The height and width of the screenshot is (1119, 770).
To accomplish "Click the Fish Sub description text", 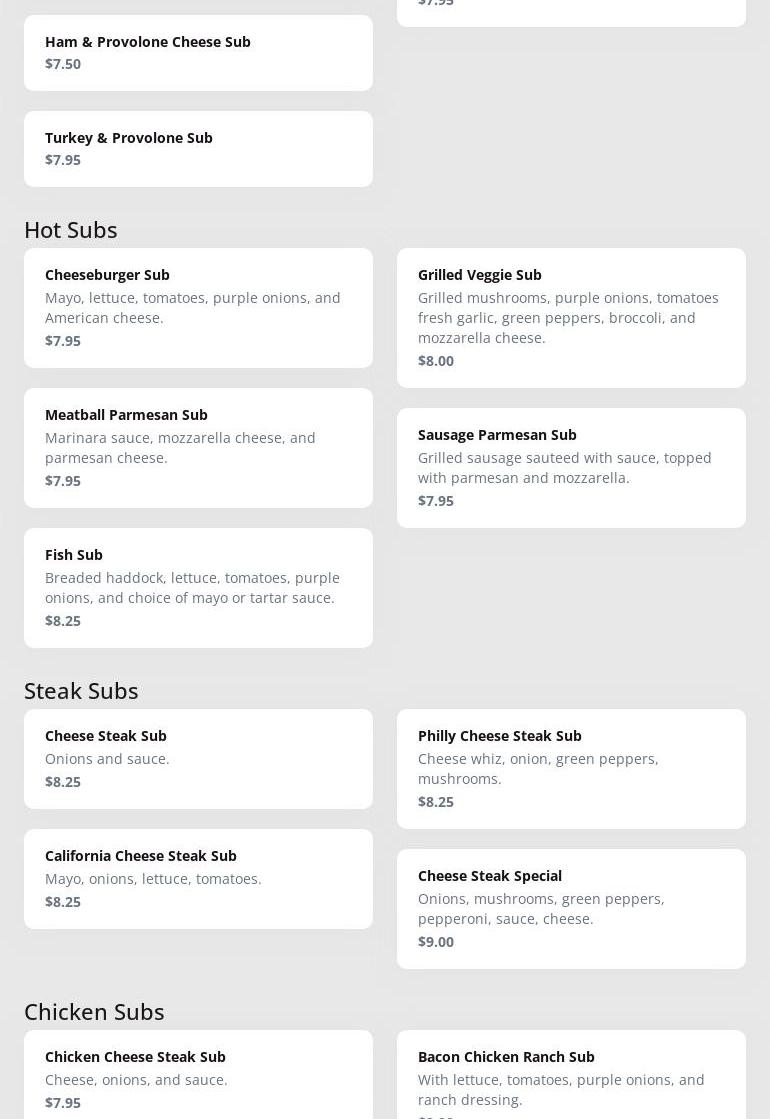I will tap(192, 587).
